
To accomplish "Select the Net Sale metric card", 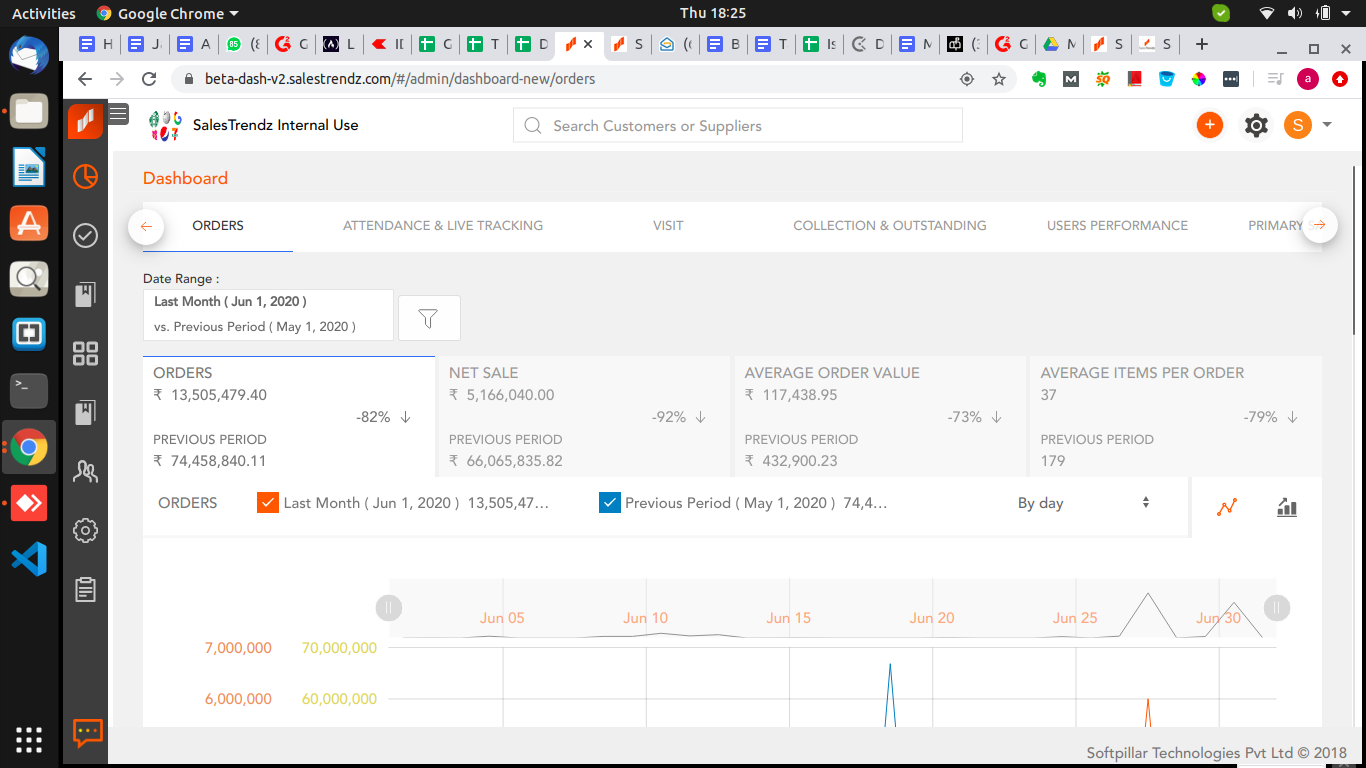I will pos(583,416).
